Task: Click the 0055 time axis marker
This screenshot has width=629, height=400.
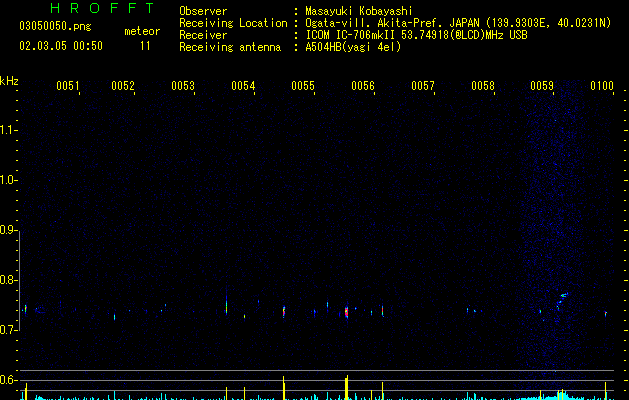Action: point(303,85)
